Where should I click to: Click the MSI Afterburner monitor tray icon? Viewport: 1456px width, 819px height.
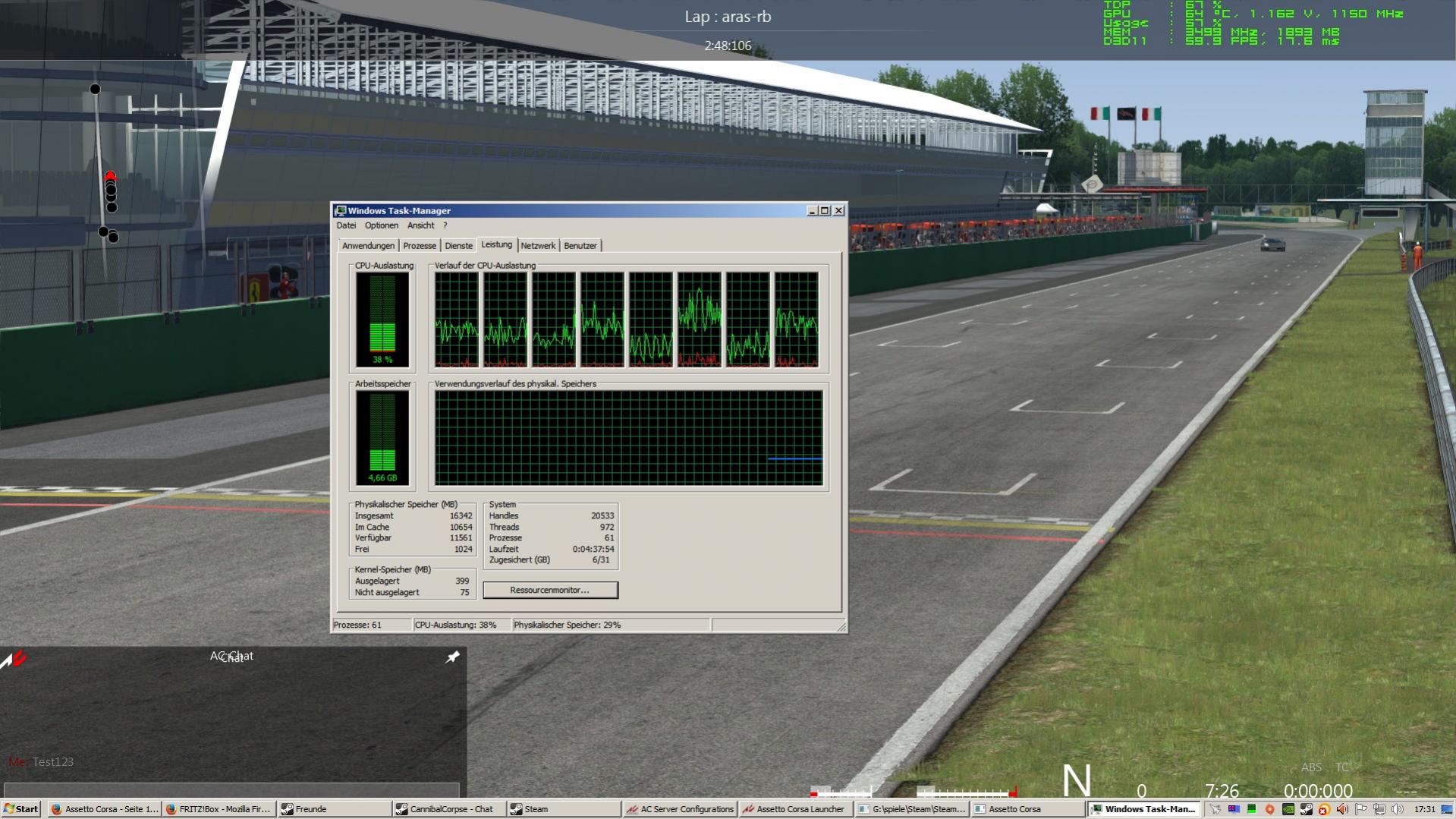(1234, 809)
